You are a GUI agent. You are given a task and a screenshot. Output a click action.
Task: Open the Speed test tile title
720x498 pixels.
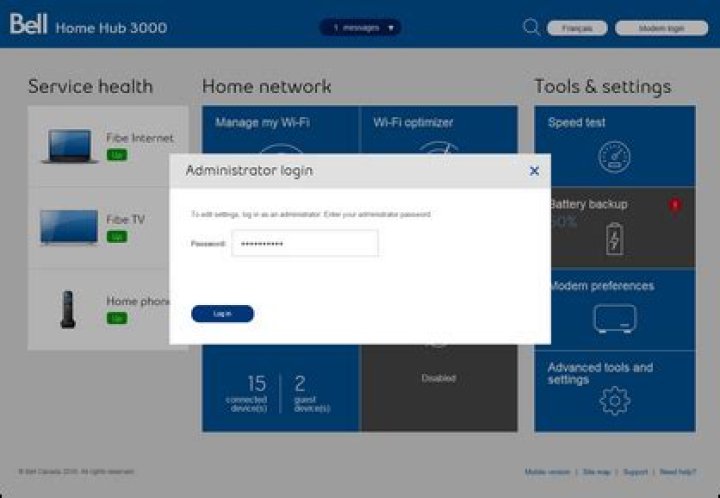point(576,123)
